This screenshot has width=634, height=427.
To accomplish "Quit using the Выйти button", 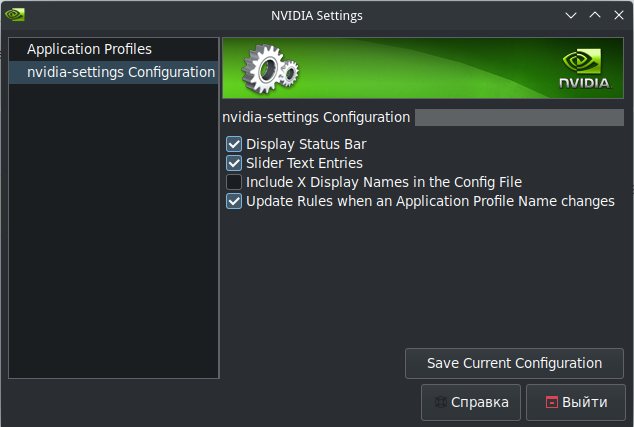I will coord(576,402).
